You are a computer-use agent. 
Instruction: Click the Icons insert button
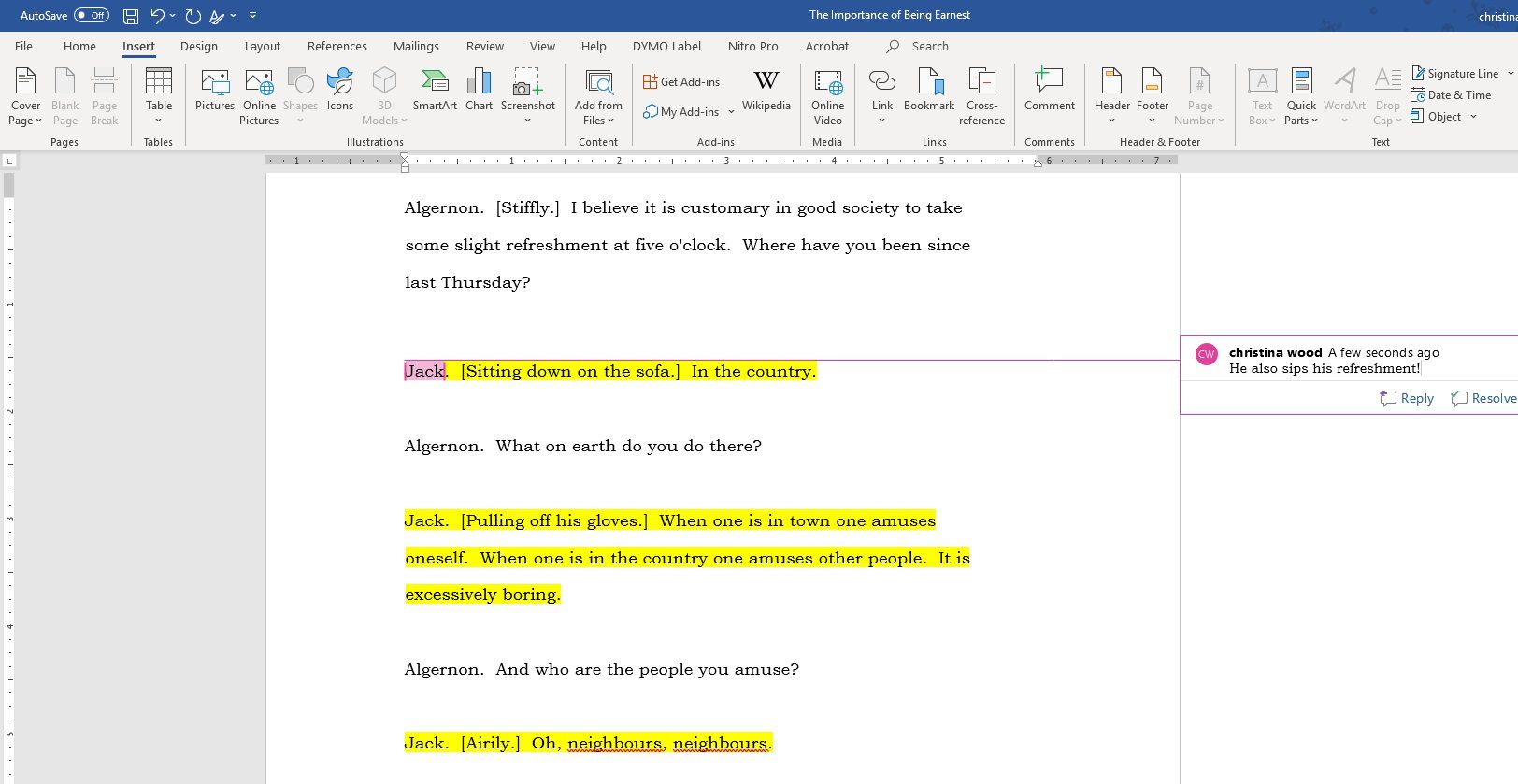[x=339, y=91]
